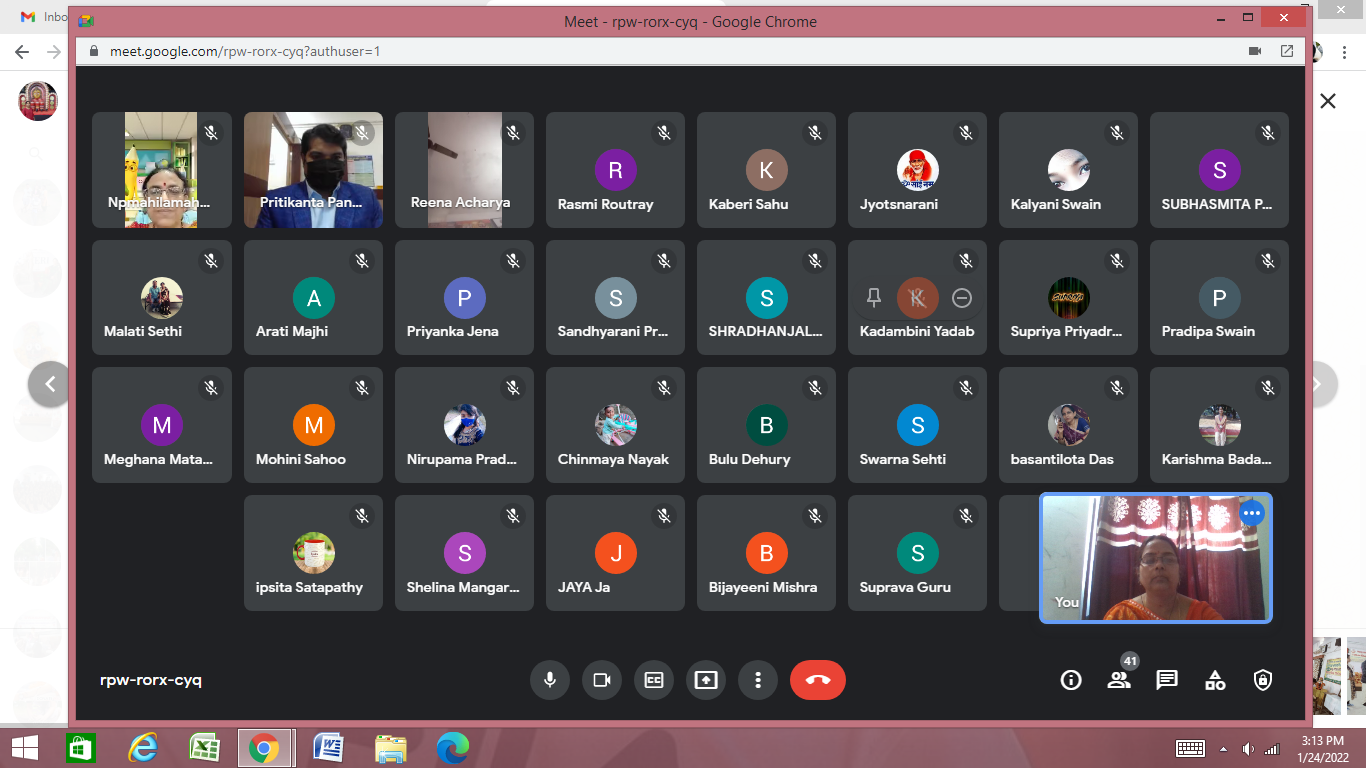
Task: Go to next page of participant tiles
Action: click(1317, 384)
